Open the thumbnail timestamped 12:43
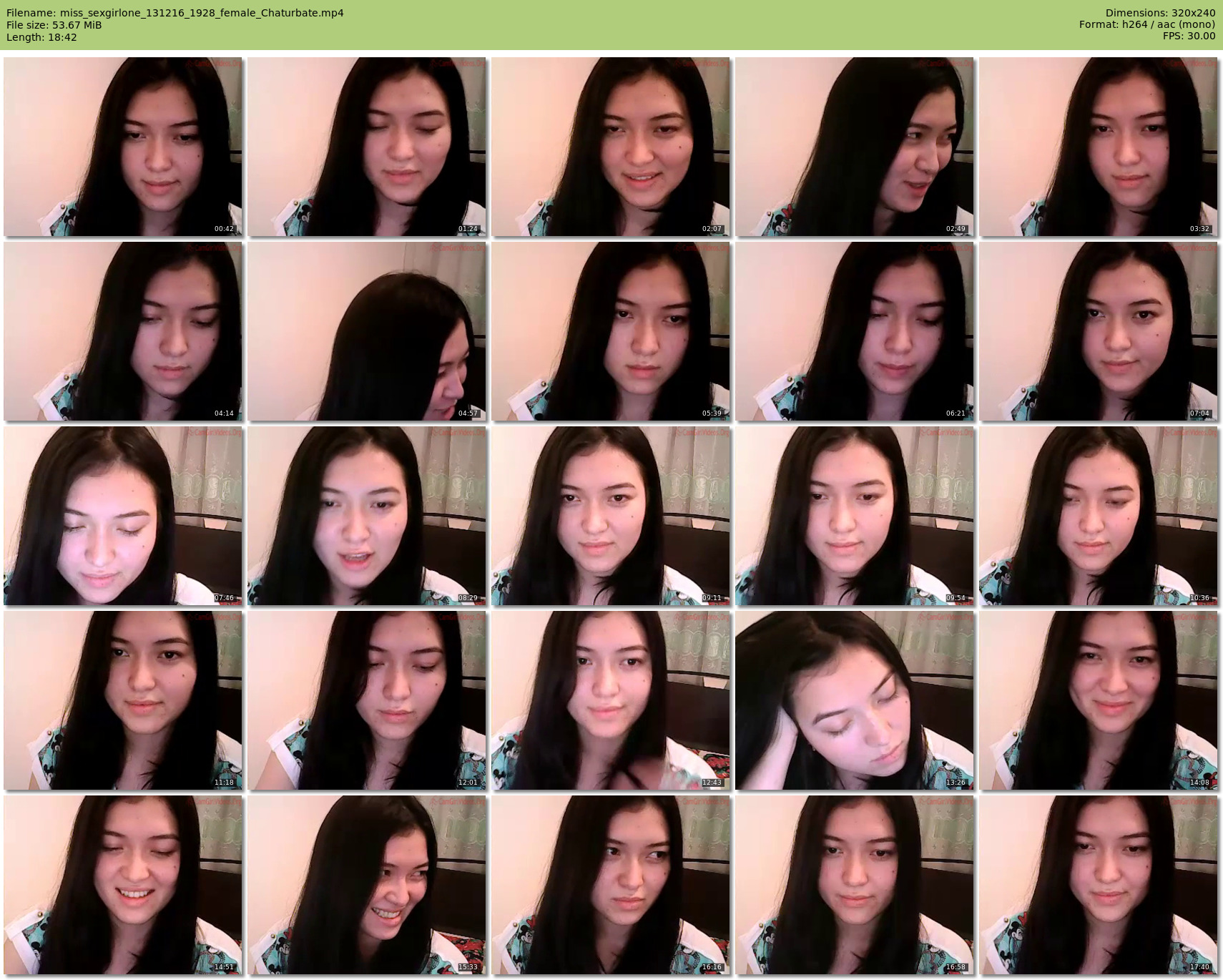The height and width of the screenshot is (980, 1223). (611, 700)
